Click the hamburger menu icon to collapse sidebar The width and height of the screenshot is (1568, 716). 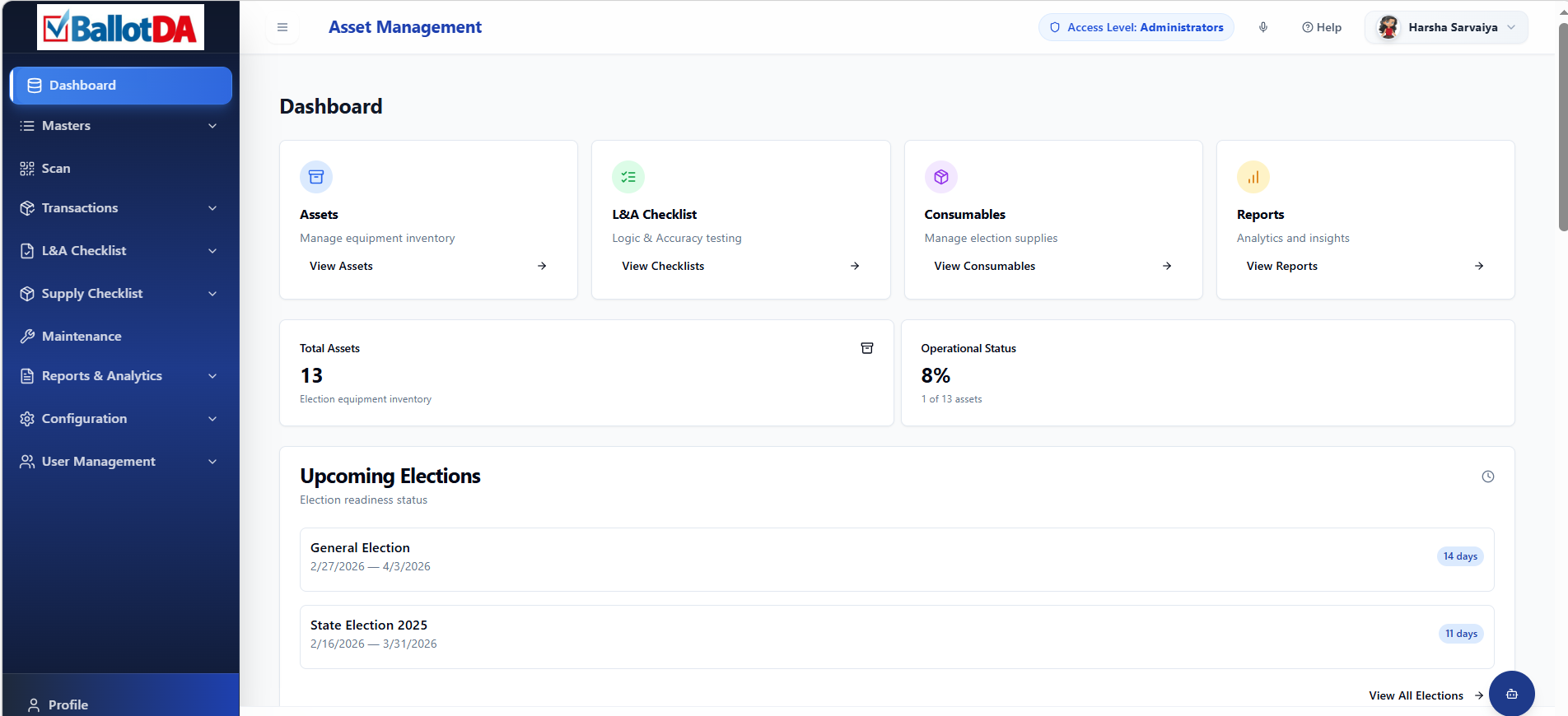[282, 27]
